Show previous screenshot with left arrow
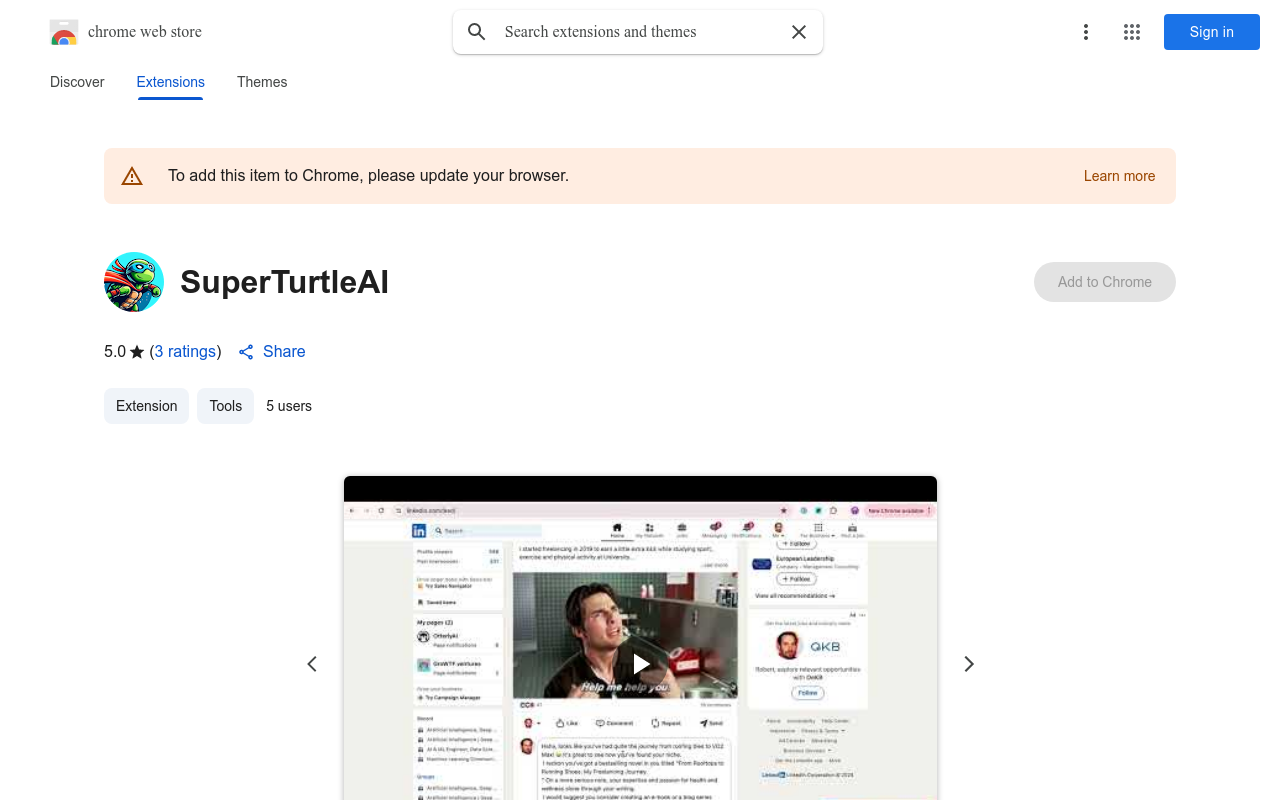Viewport: 1280px width, 800px height. tap(312, 664)
